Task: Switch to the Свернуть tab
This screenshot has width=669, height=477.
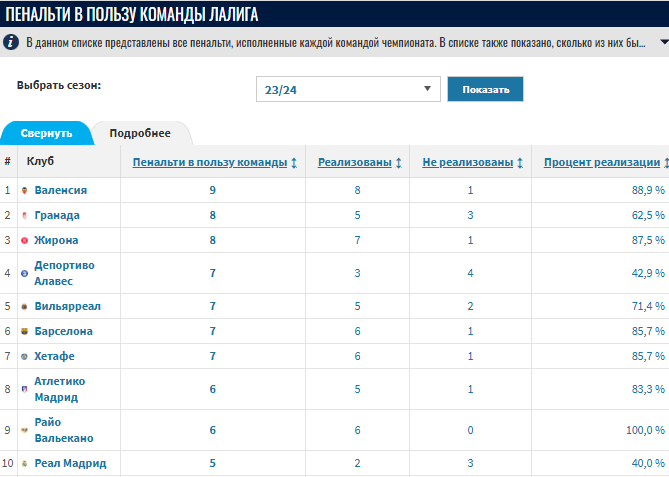Action: [47, 133]
